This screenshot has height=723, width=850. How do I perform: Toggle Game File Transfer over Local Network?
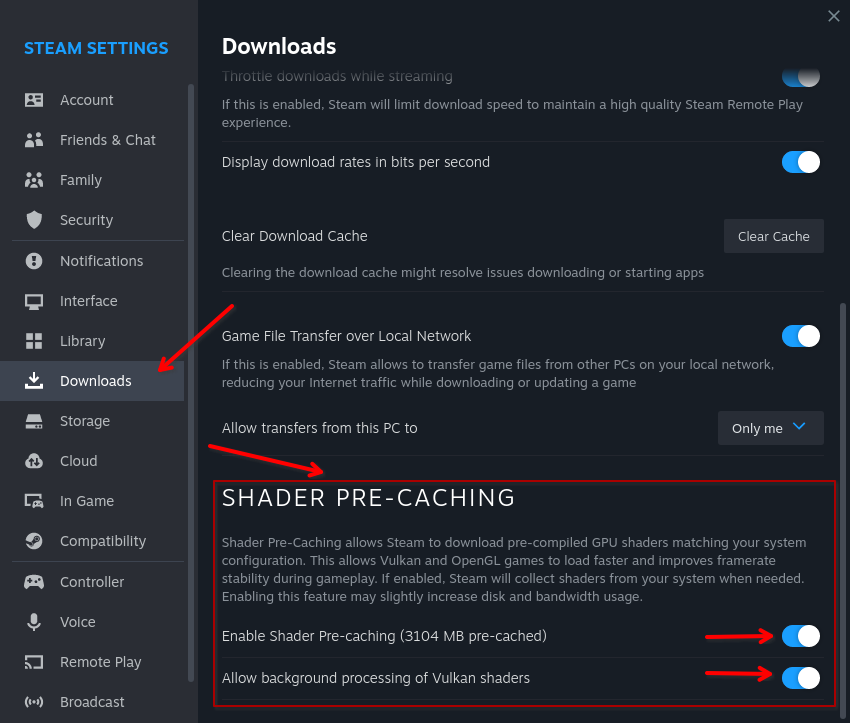click(801, 336)
